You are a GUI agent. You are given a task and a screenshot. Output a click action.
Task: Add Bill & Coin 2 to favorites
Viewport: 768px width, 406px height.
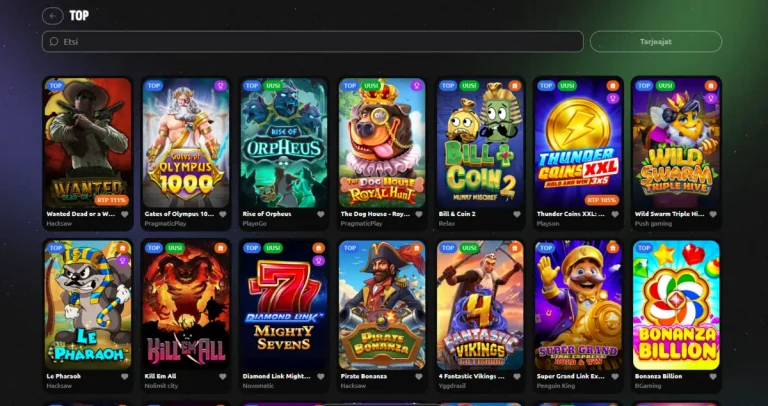click(516, 214)
